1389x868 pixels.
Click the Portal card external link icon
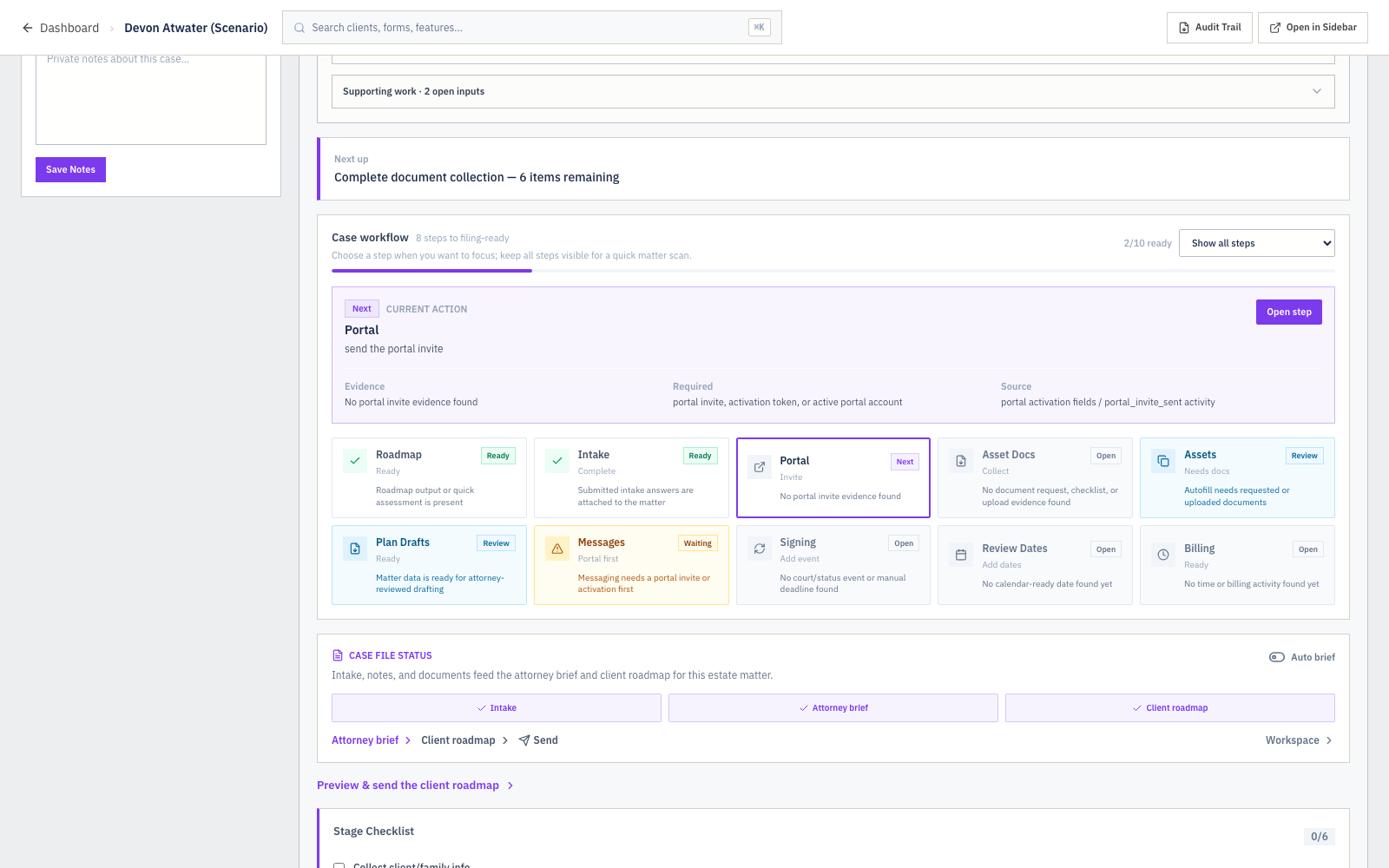760,467
